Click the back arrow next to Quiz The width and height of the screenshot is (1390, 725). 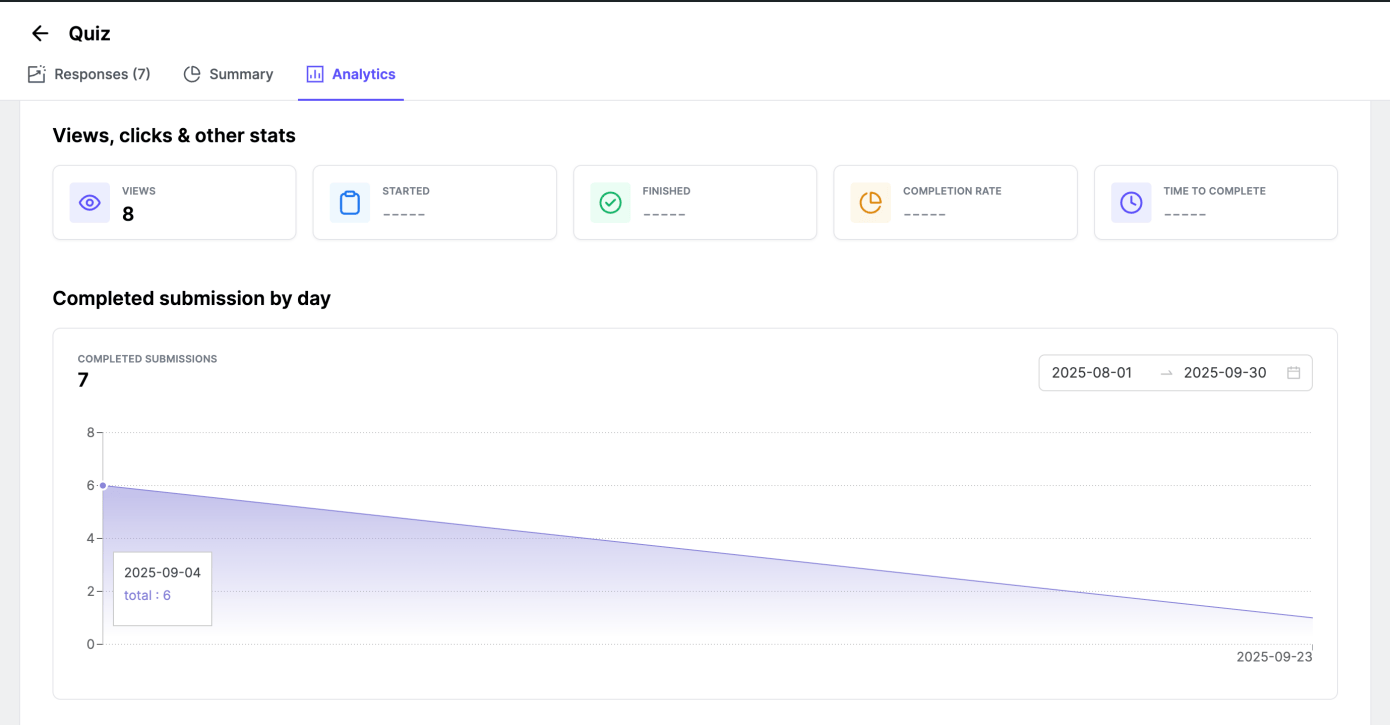click(x=40, y=34)
